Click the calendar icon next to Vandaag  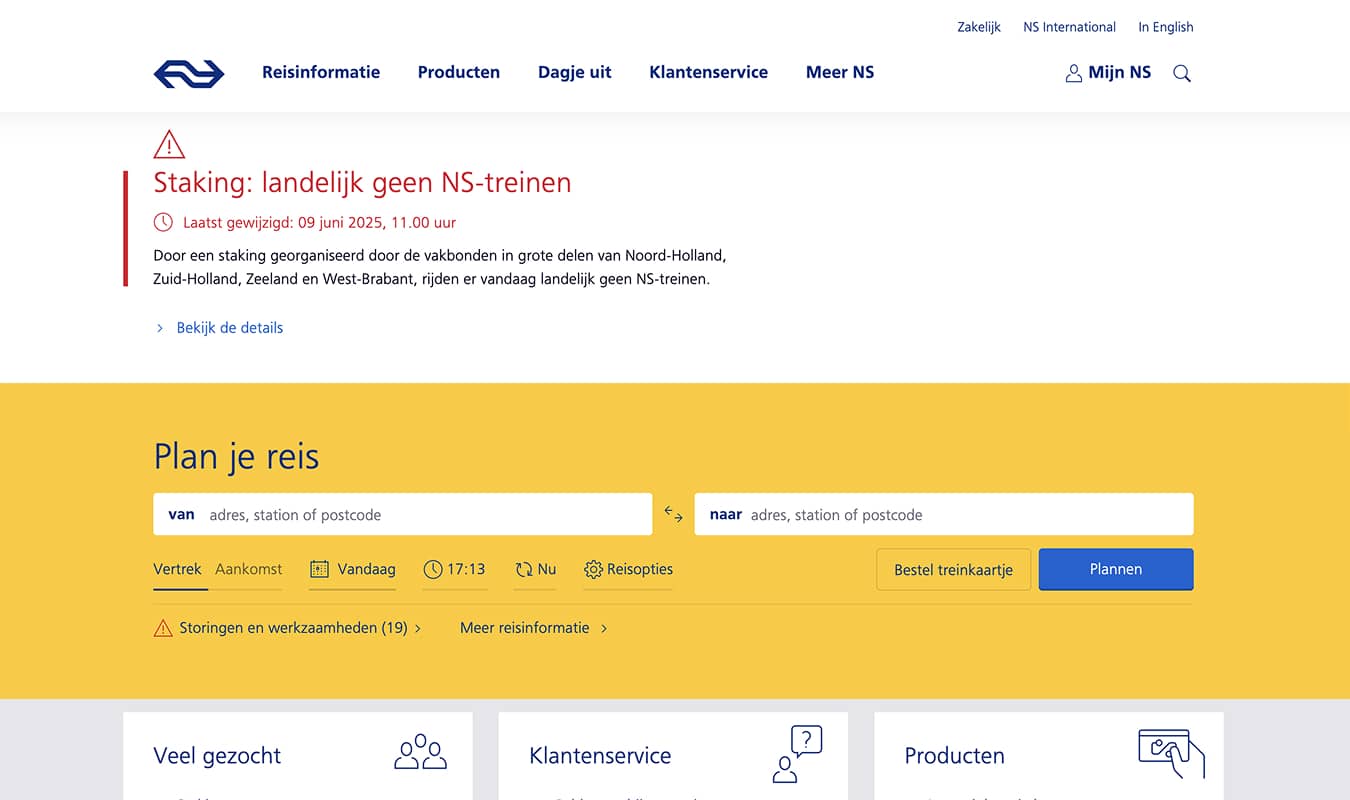(x=320, y=569)
